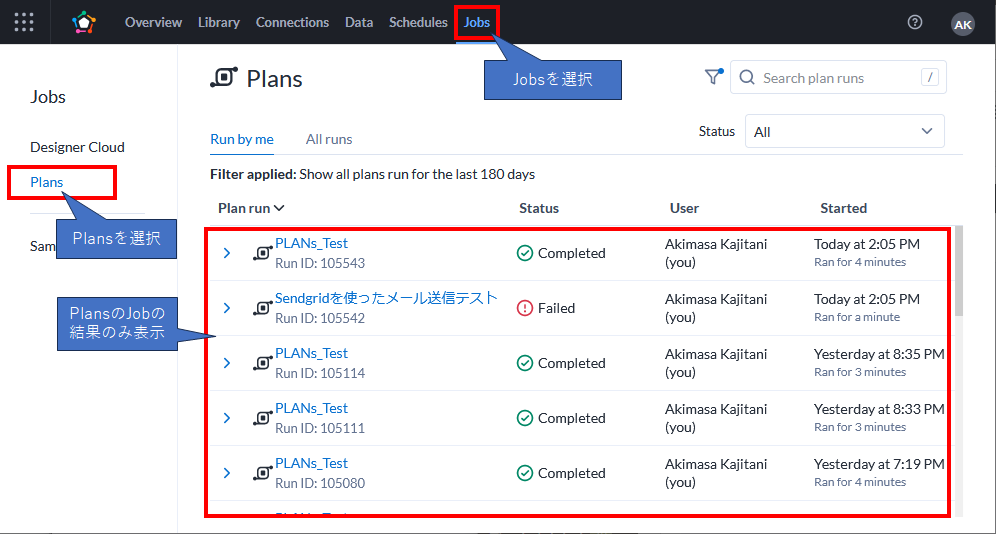Select Designer Cloud in the Jobs sidebar
The height and width of the screenshot is (534, 996).
pyautogui.click(x=77, y=147)
